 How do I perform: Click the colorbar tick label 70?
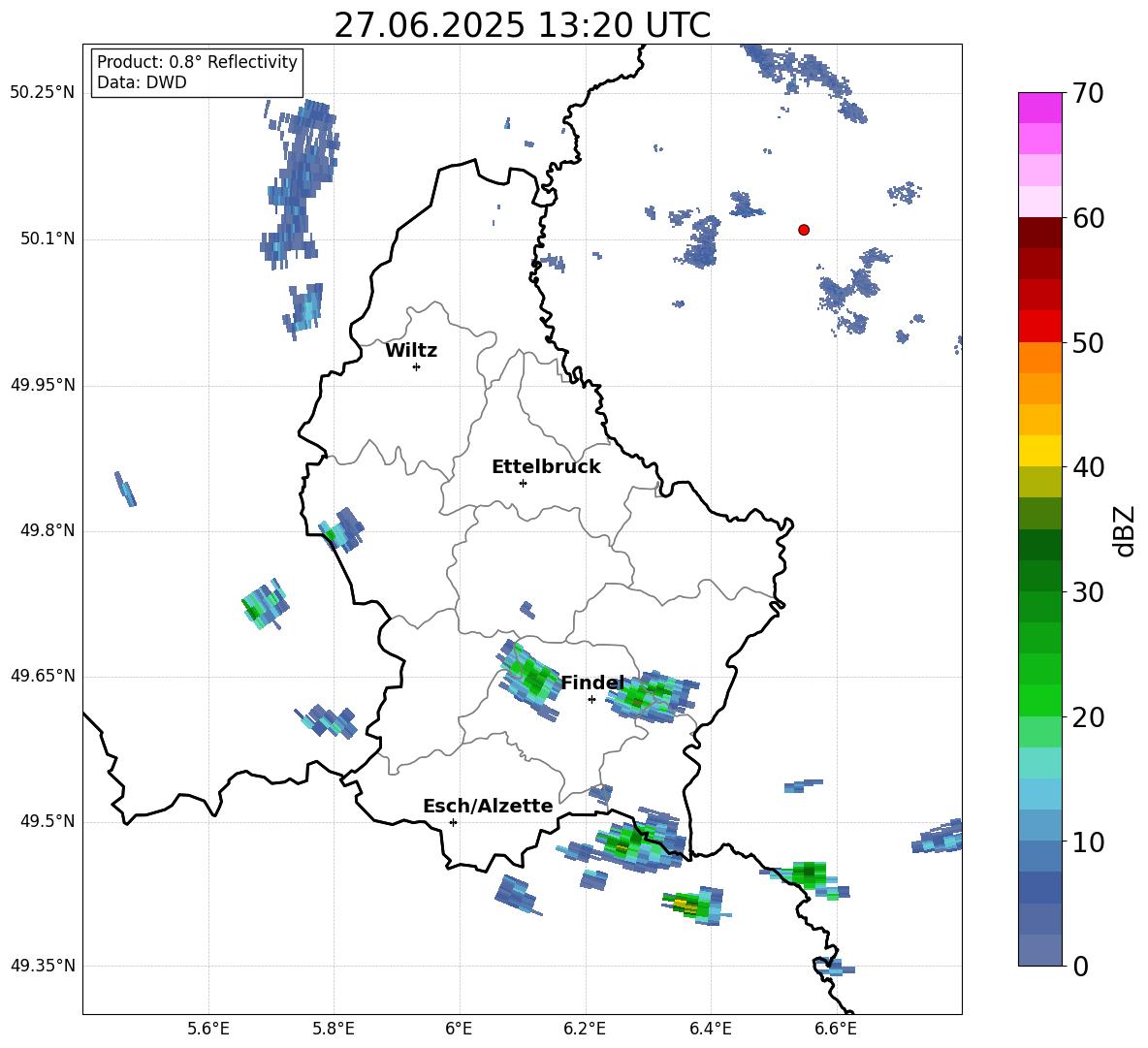[1088, 93]
